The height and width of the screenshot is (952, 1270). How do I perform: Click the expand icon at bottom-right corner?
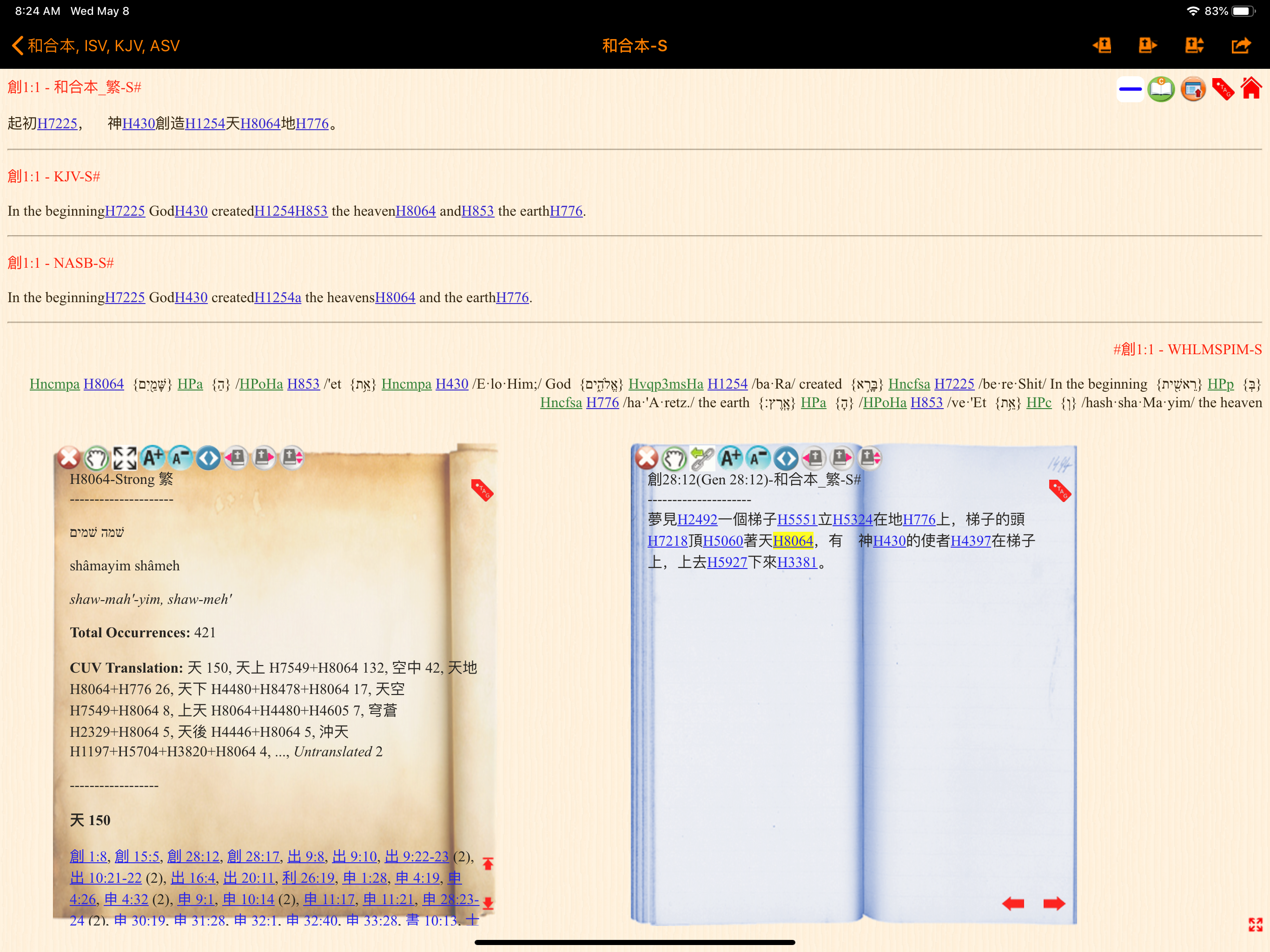(x=1255, y=925)
